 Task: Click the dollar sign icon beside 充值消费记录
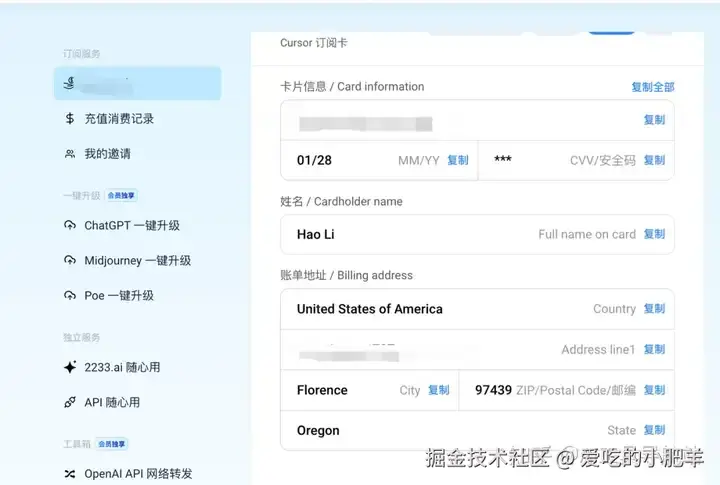tap(70, 118)
